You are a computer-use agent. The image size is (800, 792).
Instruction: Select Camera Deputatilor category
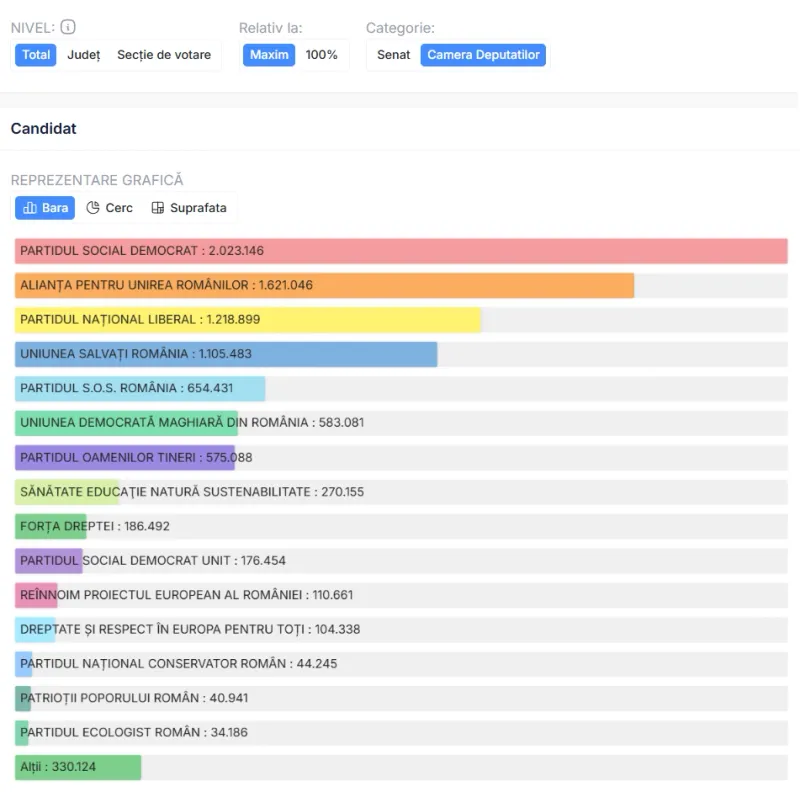point(483,55)
